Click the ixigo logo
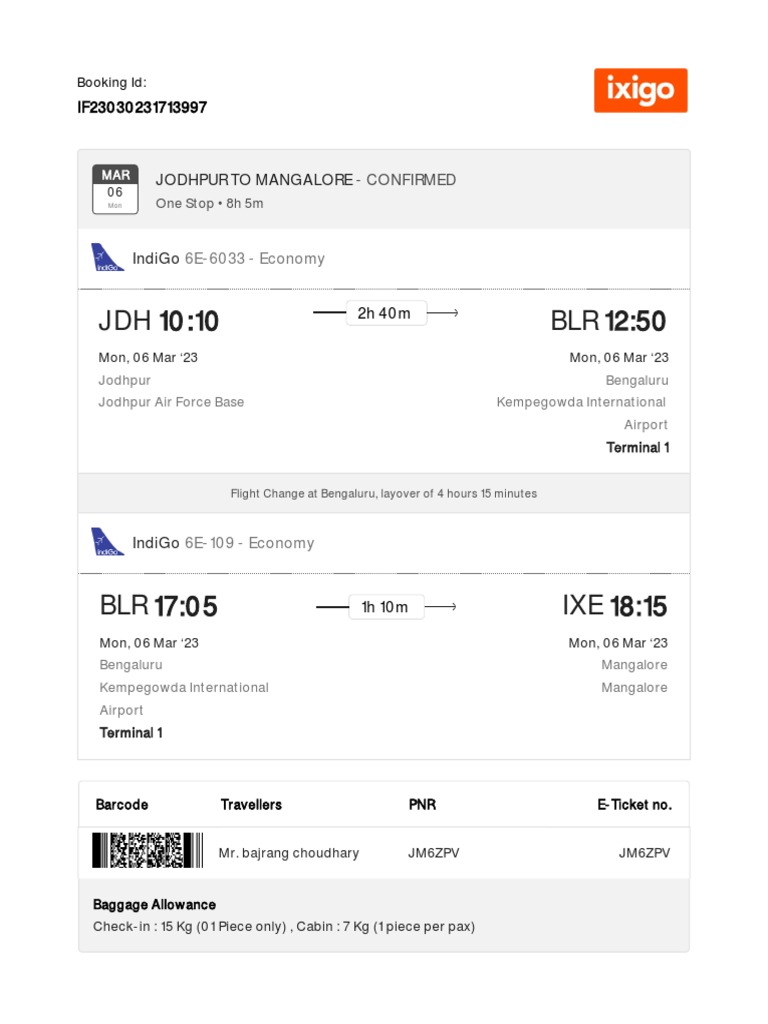This screenshot has height=1024, width=768. coord(640,91)
